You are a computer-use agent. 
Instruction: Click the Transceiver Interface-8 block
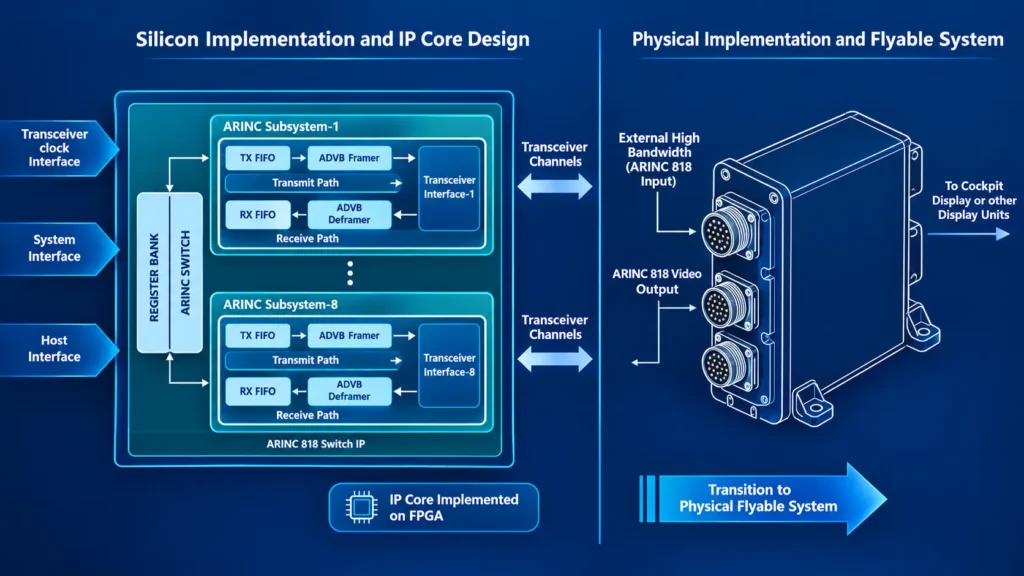[449, 365]
